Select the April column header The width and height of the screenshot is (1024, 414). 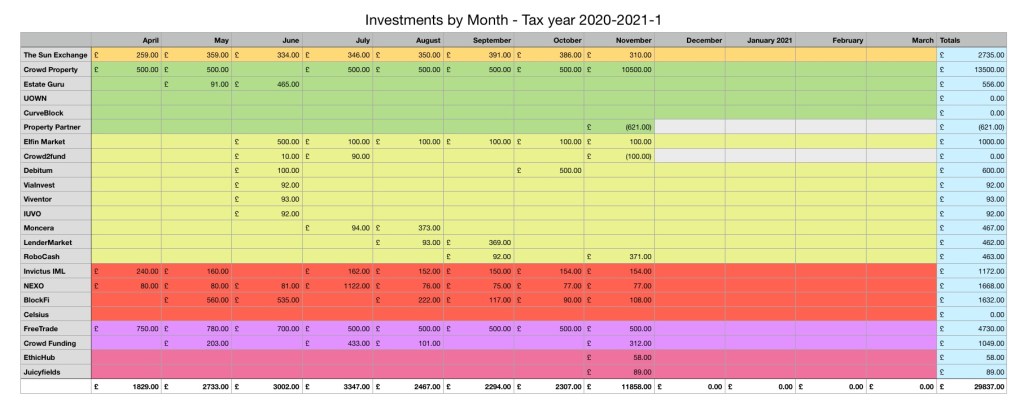coord(151,39)
